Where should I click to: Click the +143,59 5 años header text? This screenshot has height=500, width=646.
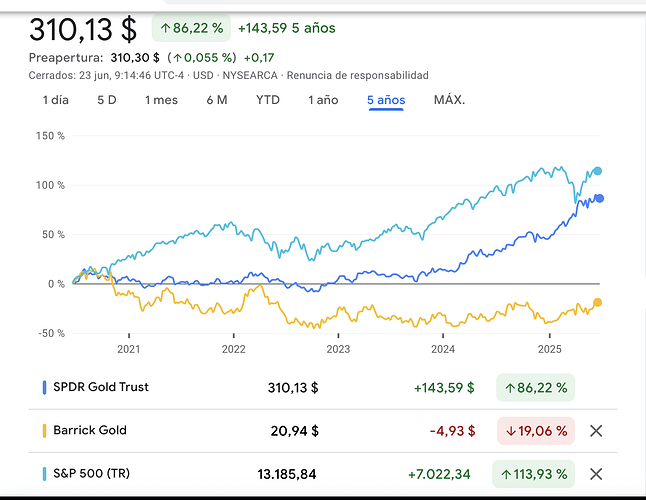(x=287, y=28)
